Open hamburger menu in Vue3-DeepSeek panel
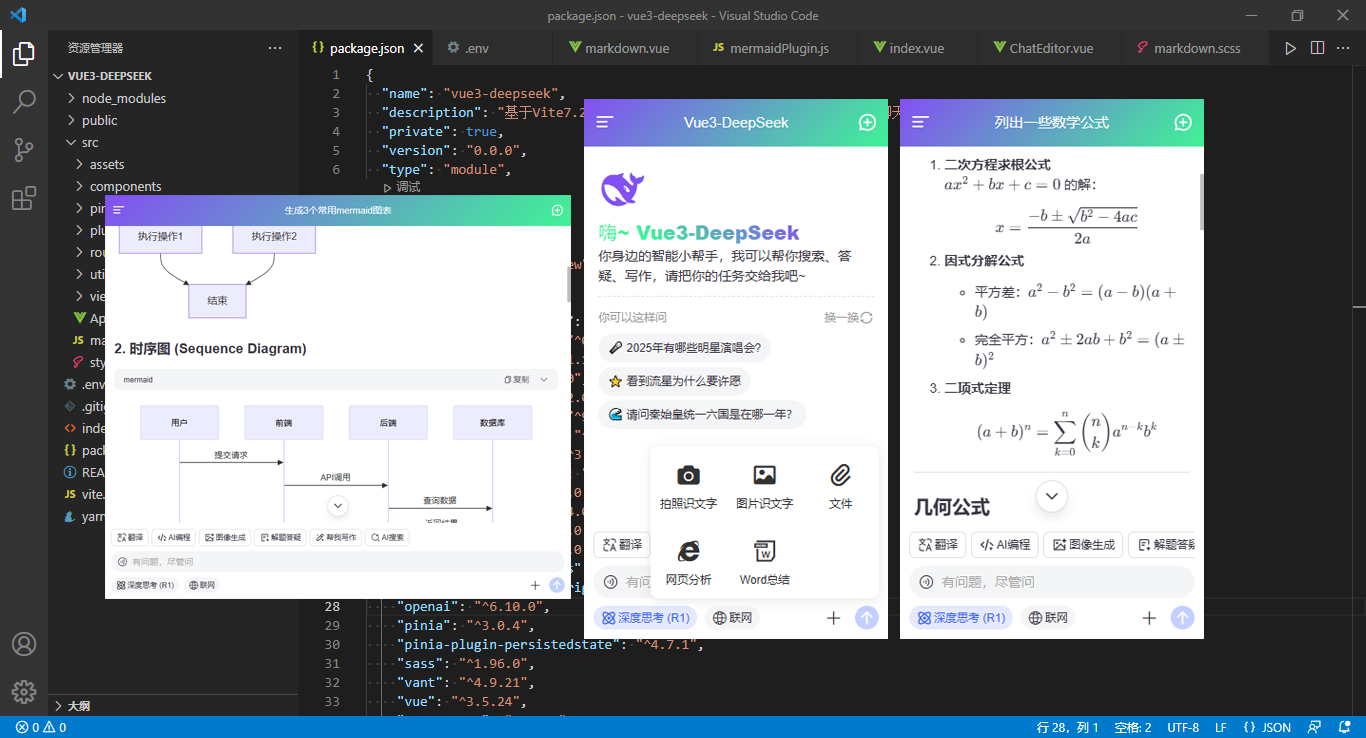 [x=605, y=122]
